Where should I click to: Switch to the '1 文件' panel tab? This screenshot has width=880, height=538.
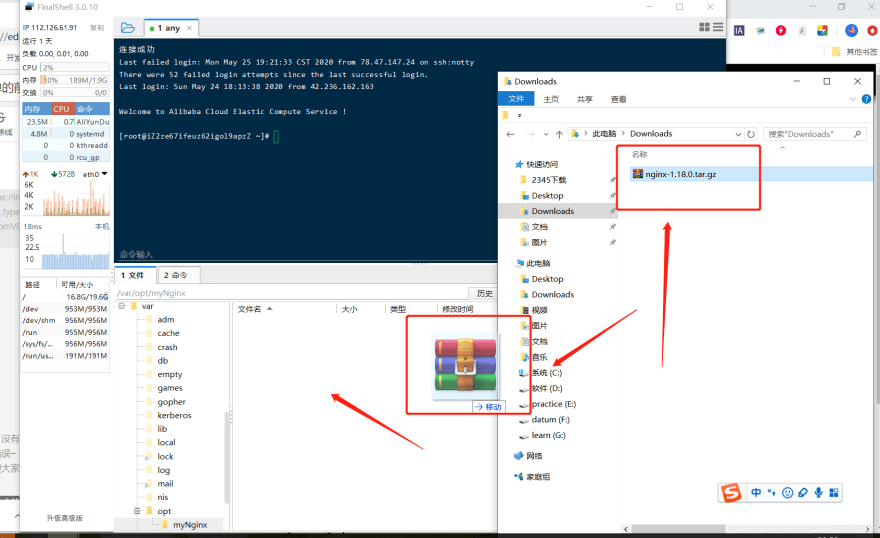(x=133, y=275)
